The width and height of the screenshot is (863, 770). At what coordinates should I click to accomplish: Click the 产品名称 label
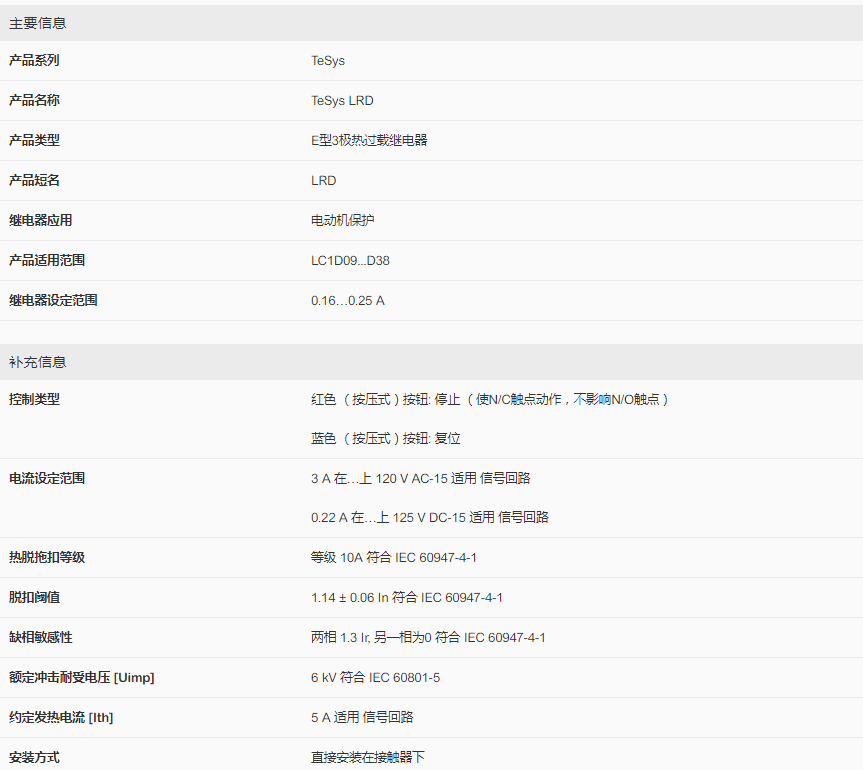point(34,101)
